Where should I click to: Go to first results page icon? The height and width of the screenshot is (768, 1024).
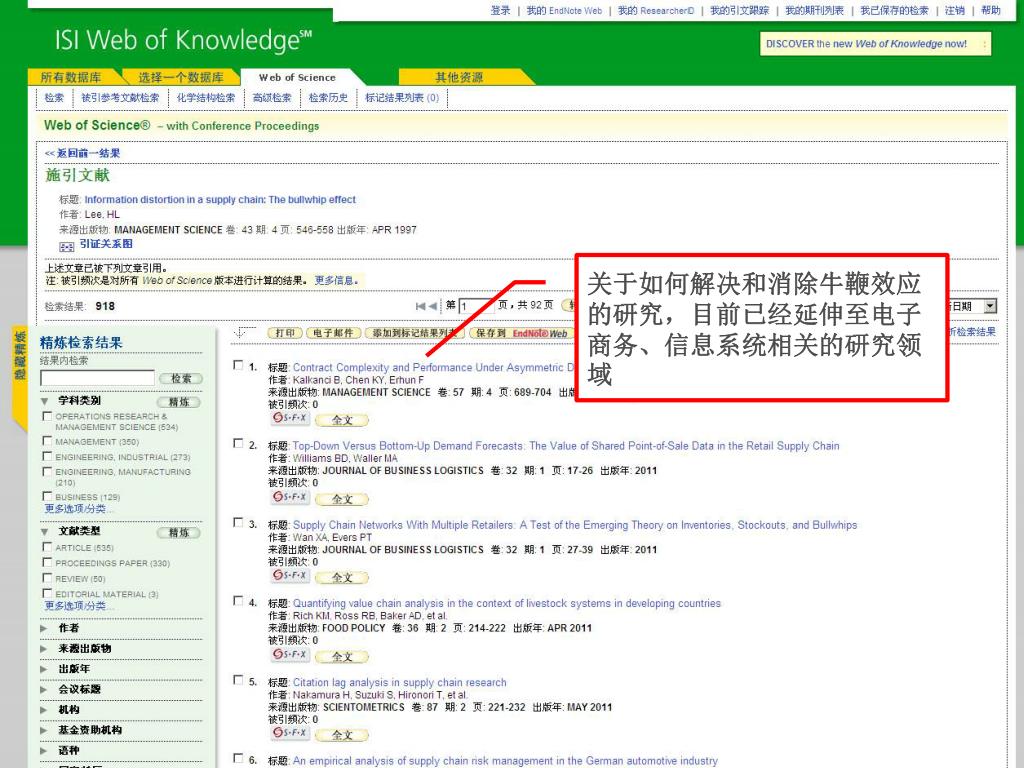(421, 306)
